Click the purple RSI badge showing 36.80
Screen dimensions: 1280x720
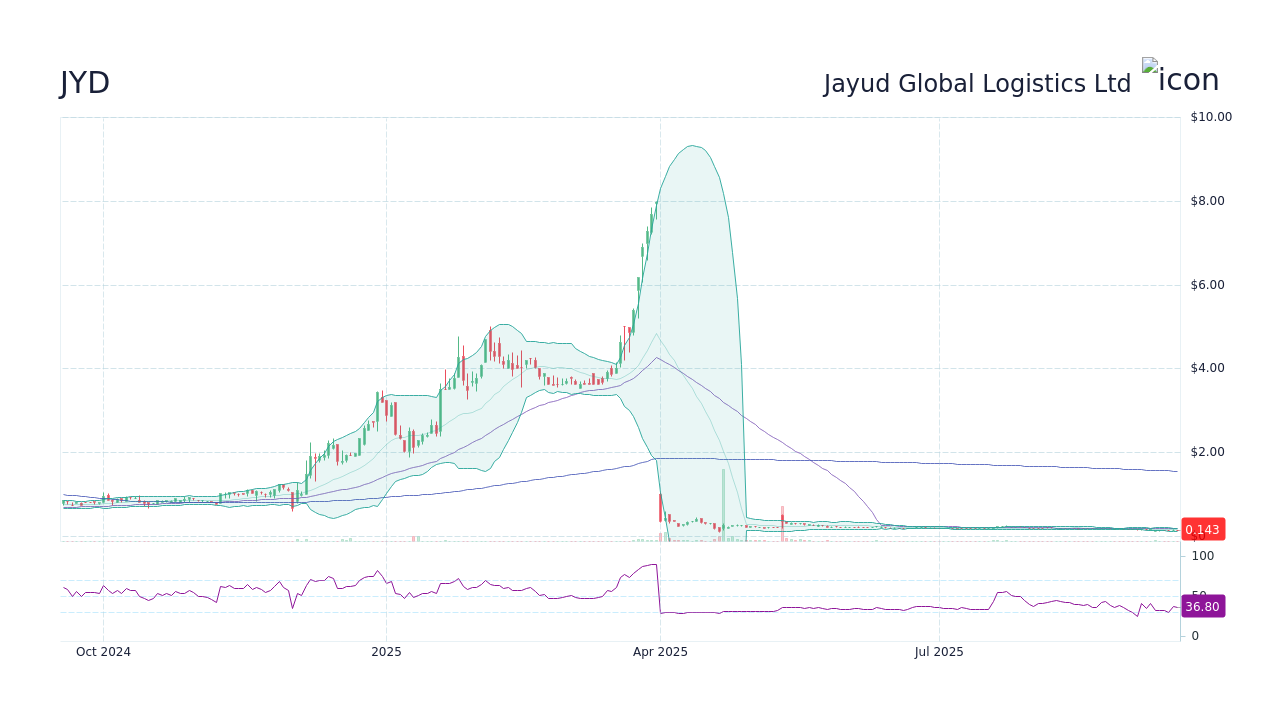[x=1203, y=606]
